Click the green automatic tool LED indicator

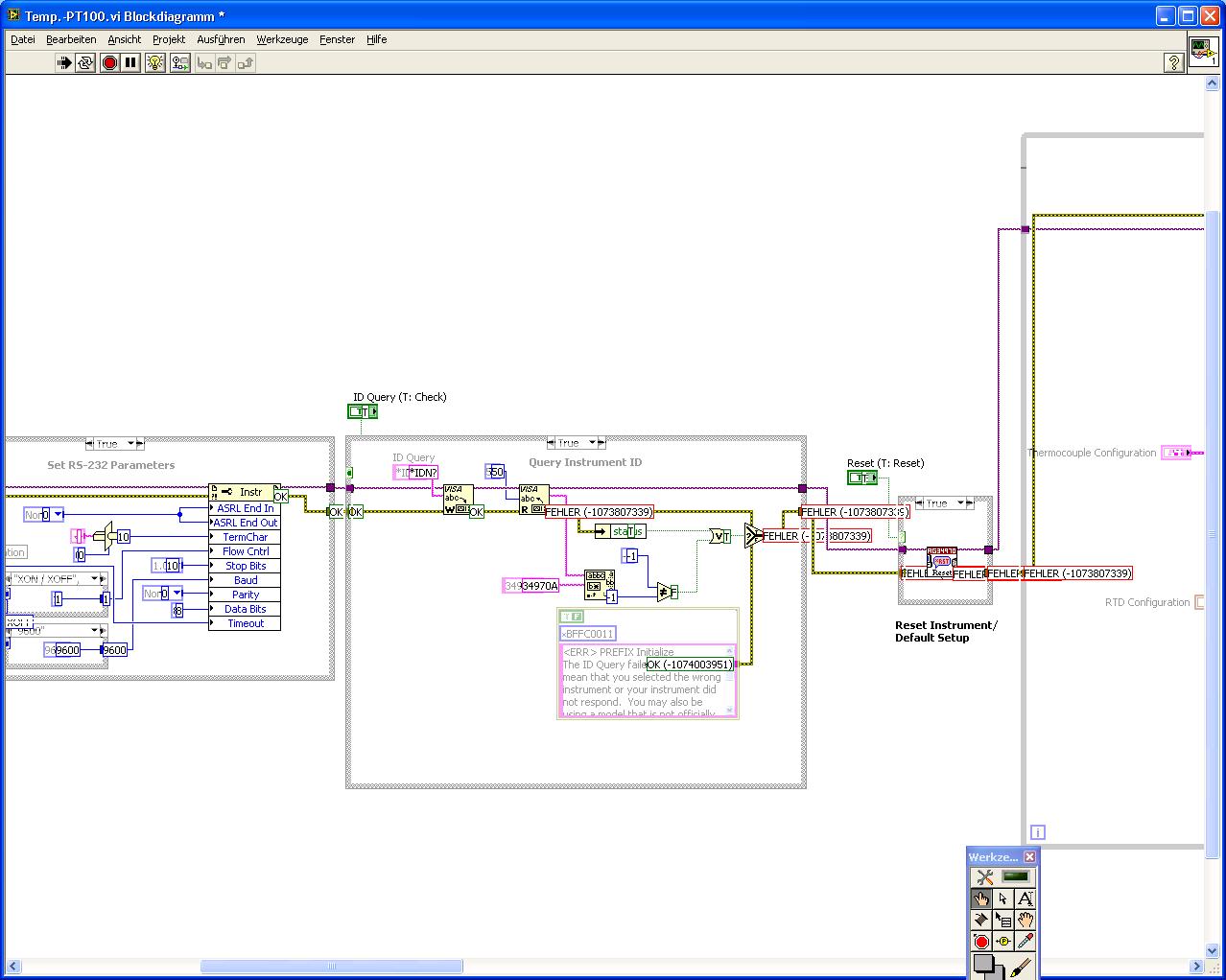click(1015, 876)
